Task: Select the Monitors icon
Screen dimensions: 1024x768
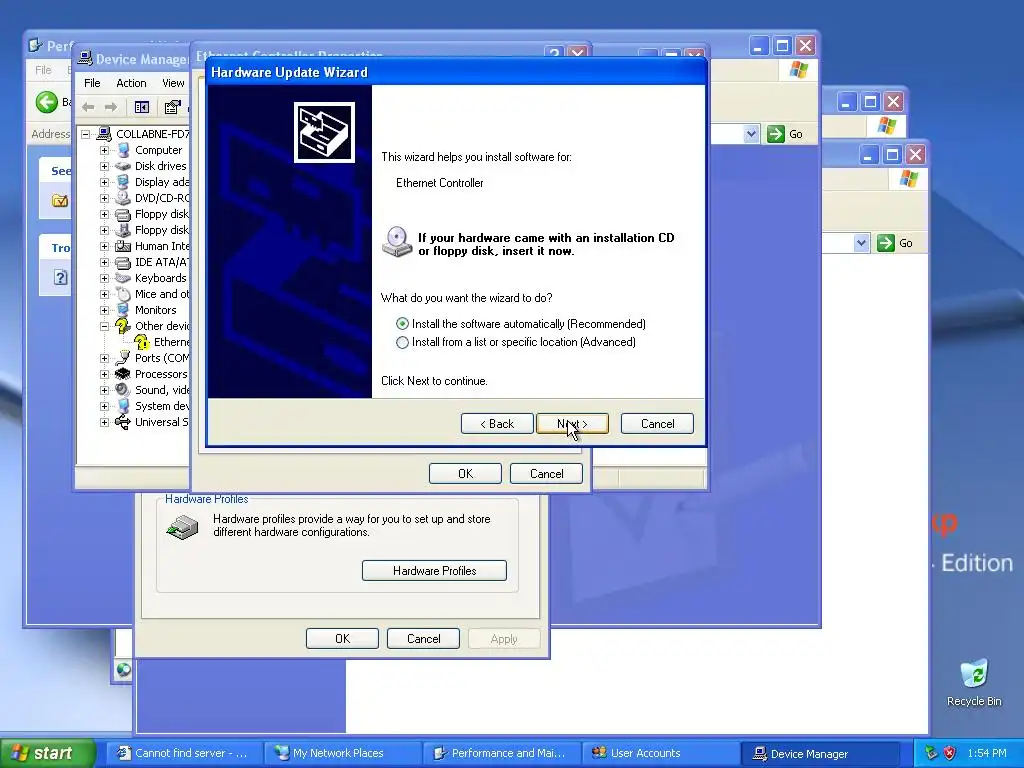Action: 123,310
